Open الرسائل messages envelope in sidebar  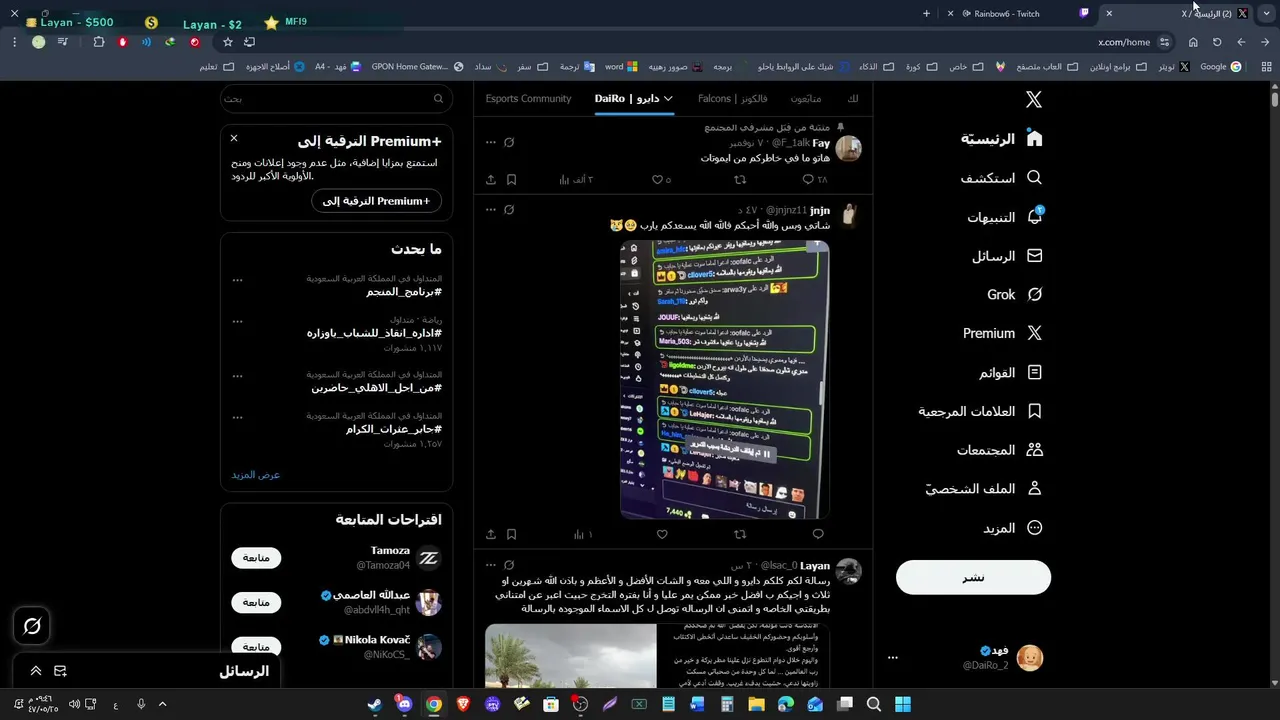coord(1008,256)
